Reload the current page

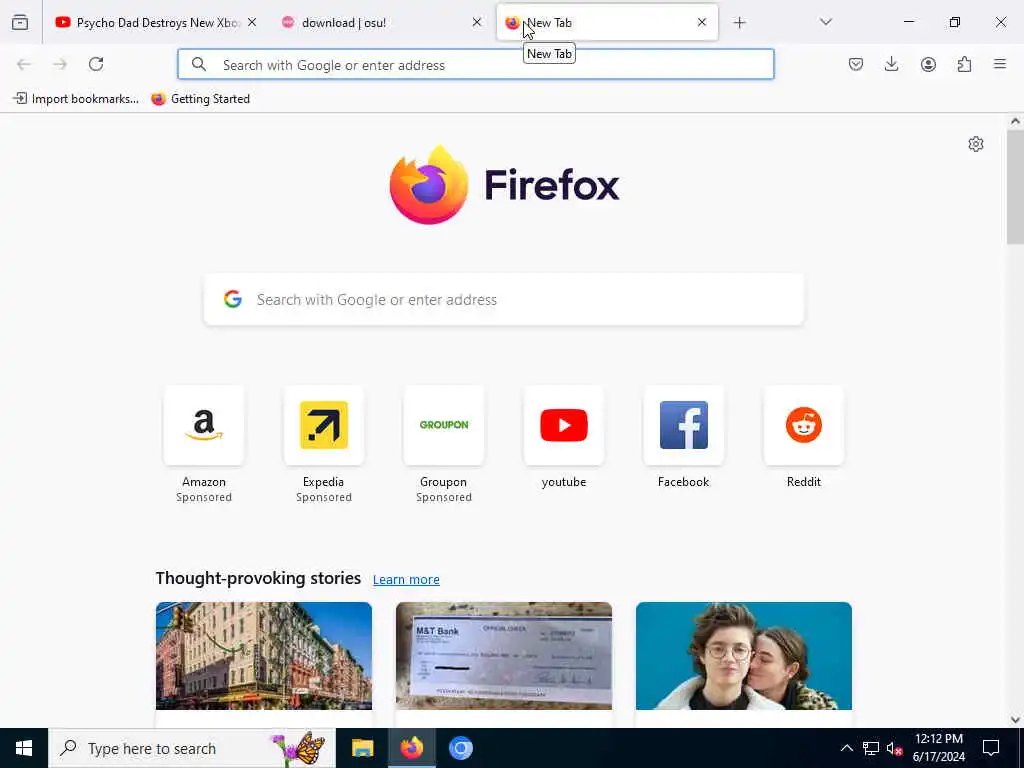96,64
